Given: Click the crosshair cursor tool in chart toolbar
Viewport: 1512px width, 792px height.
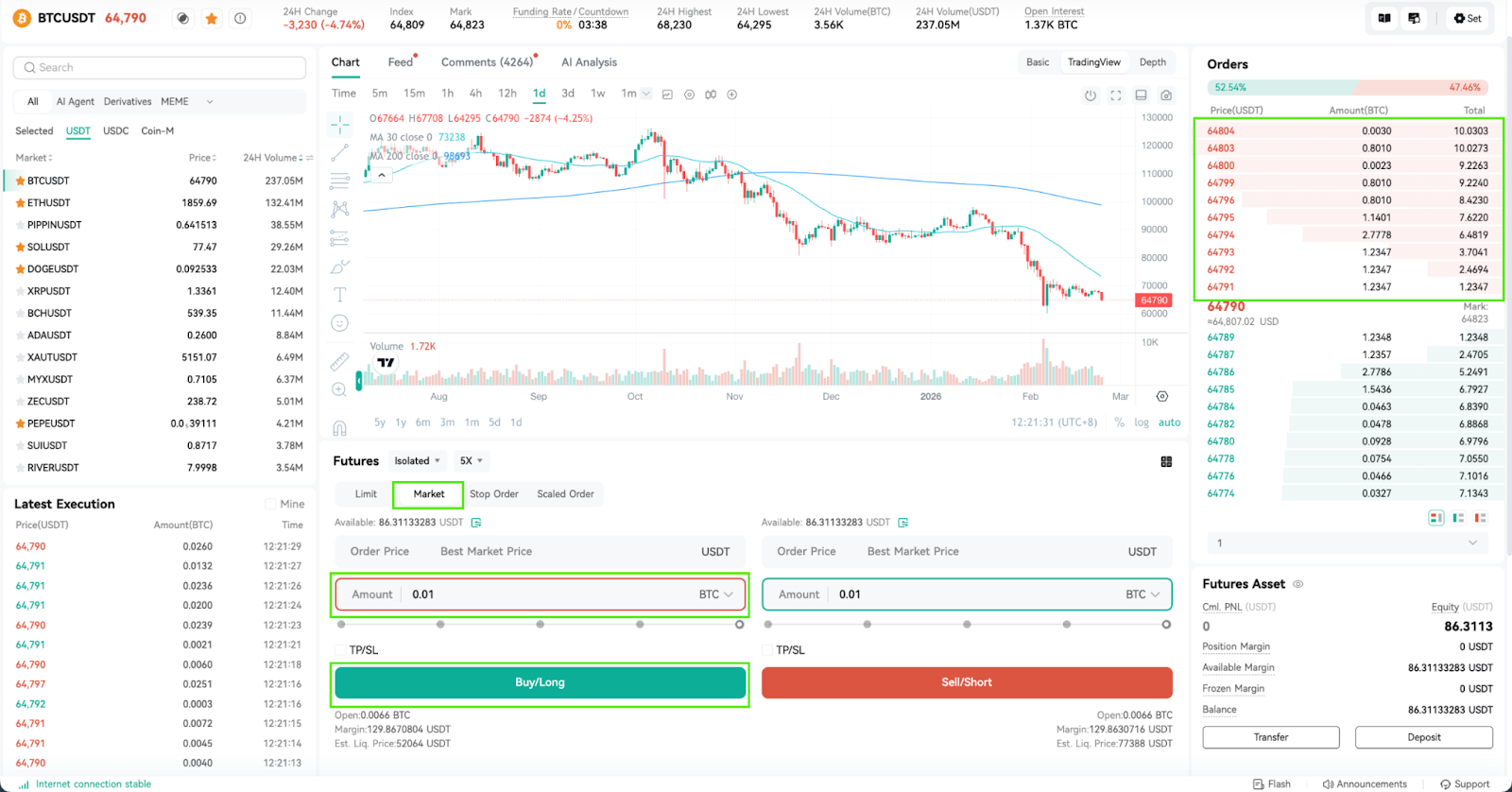Looking at the screenshot, I should click(340, 125).
